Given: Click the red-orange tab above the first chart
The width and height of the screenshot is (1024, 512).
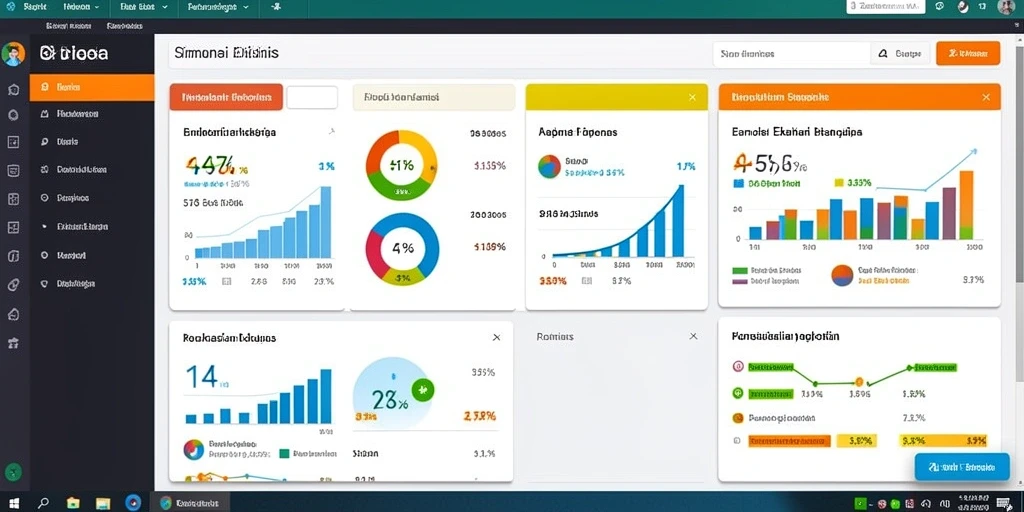Looking at the screenshot, I should coord(226,97).
